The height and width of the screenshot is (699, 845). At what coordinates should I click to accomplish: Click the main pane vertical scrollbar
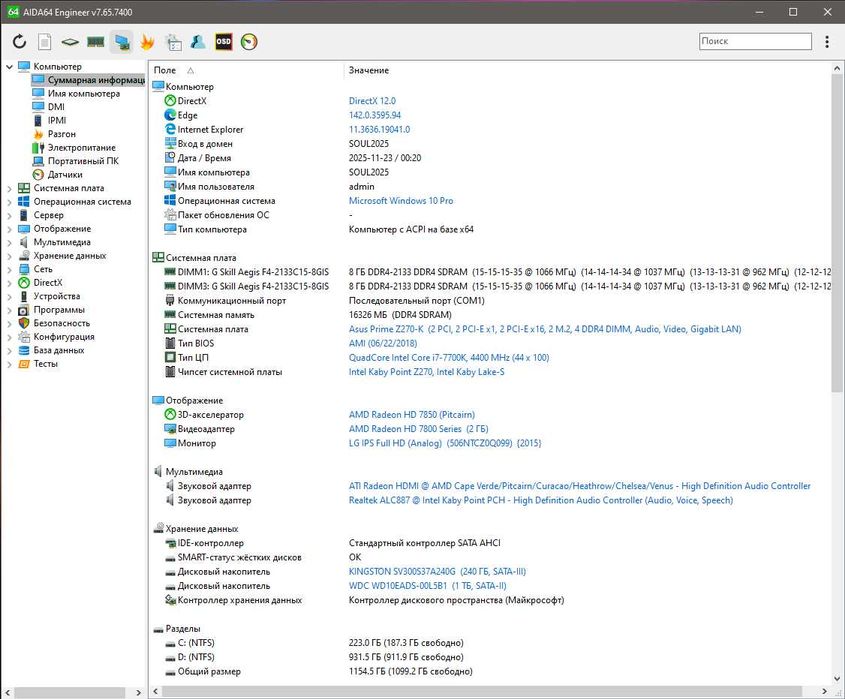[836, 232]
